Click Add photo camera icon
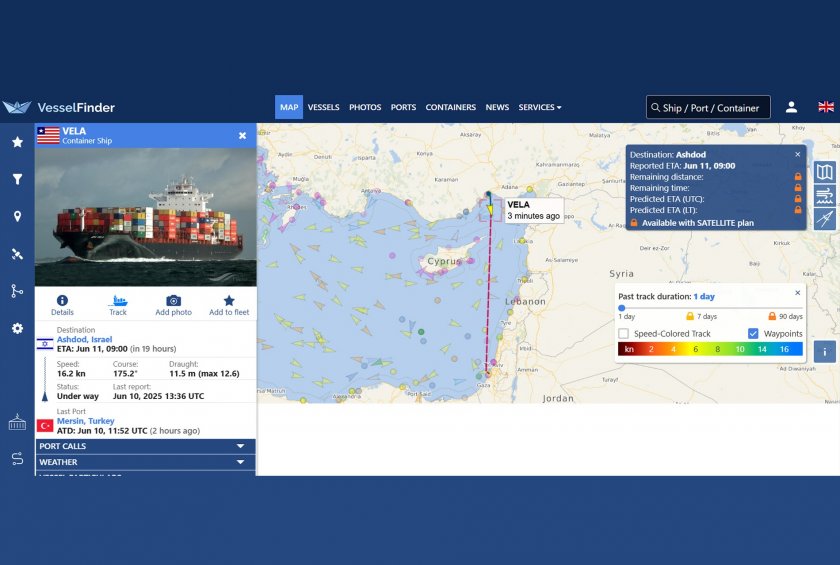 pyautogui.click(x=174, y=300)
